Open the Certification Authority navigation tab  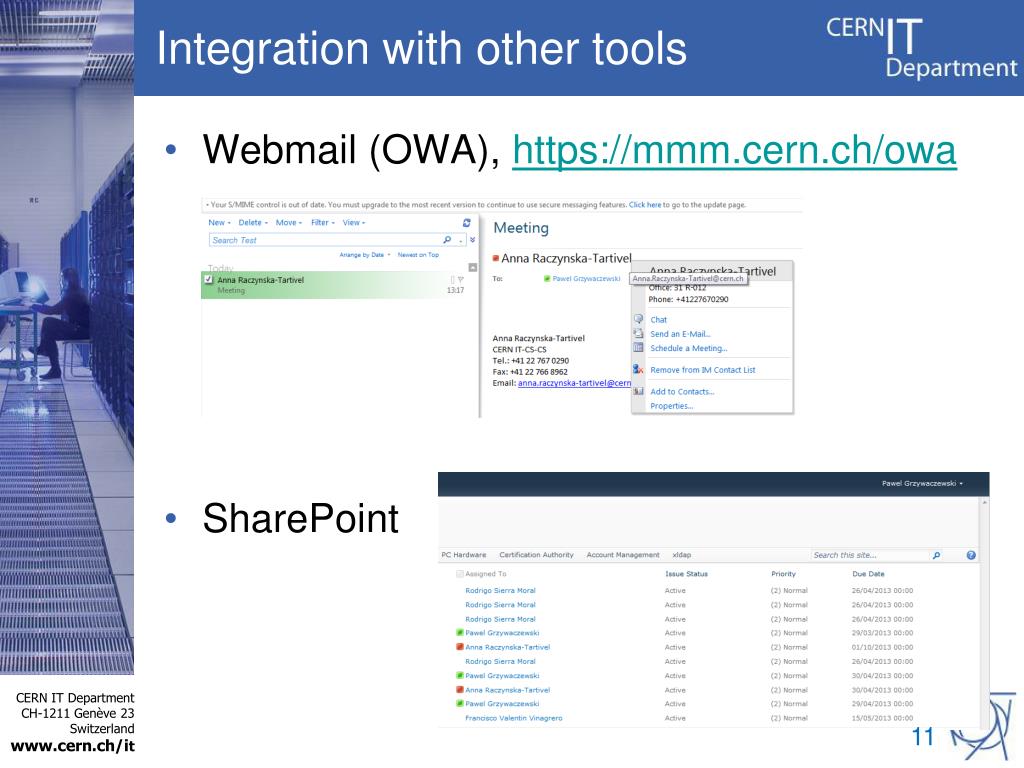536,555
